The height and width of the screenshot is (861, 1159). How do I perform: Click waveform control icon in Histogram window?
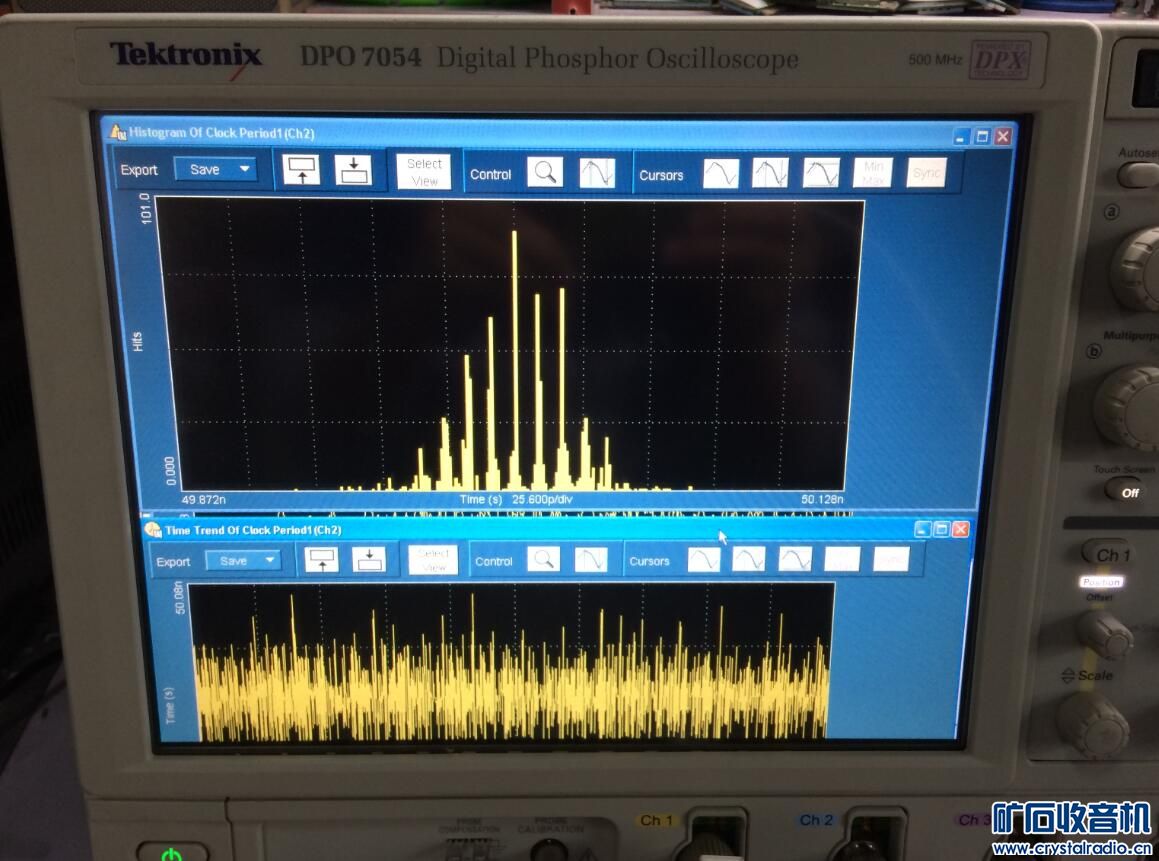pyautogui.click(x=597, y=174)
